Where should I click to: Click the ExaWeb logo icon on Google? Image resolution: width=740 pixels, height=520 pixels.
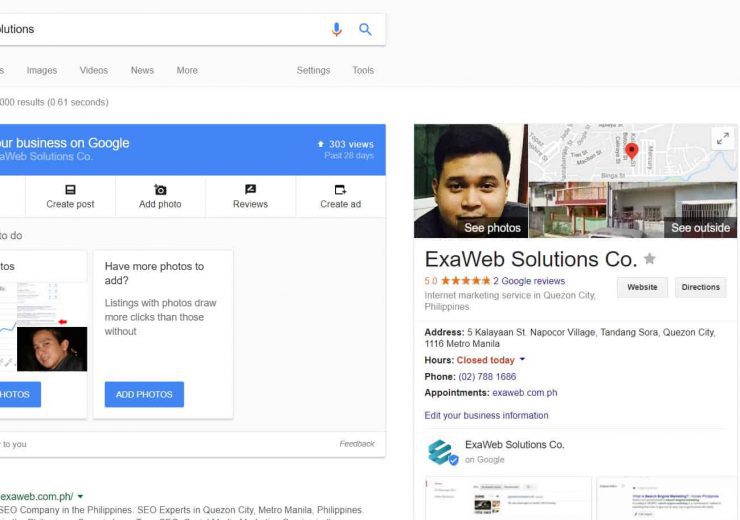click(442, 452)
